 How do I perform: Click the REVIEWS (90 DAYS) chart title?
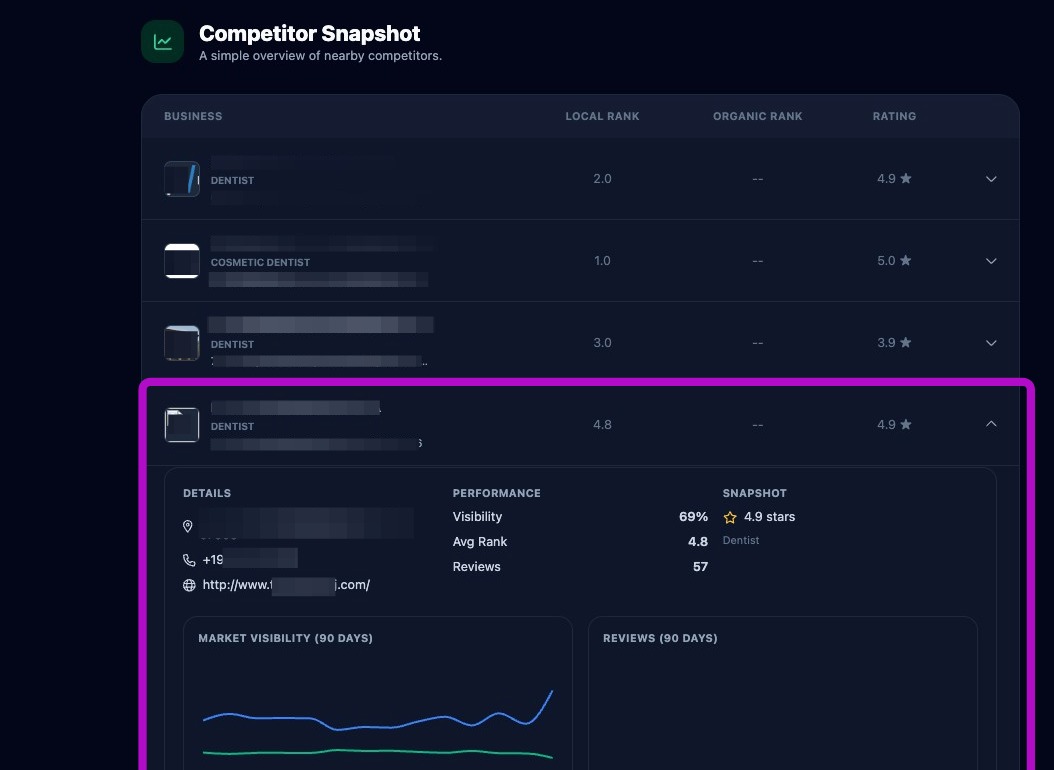coord(660,638)
